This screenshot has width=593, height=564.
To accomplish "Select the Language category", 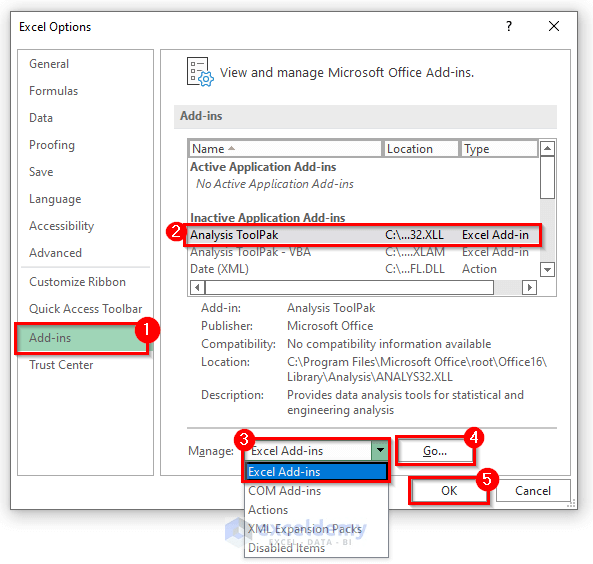I will 55,199.
